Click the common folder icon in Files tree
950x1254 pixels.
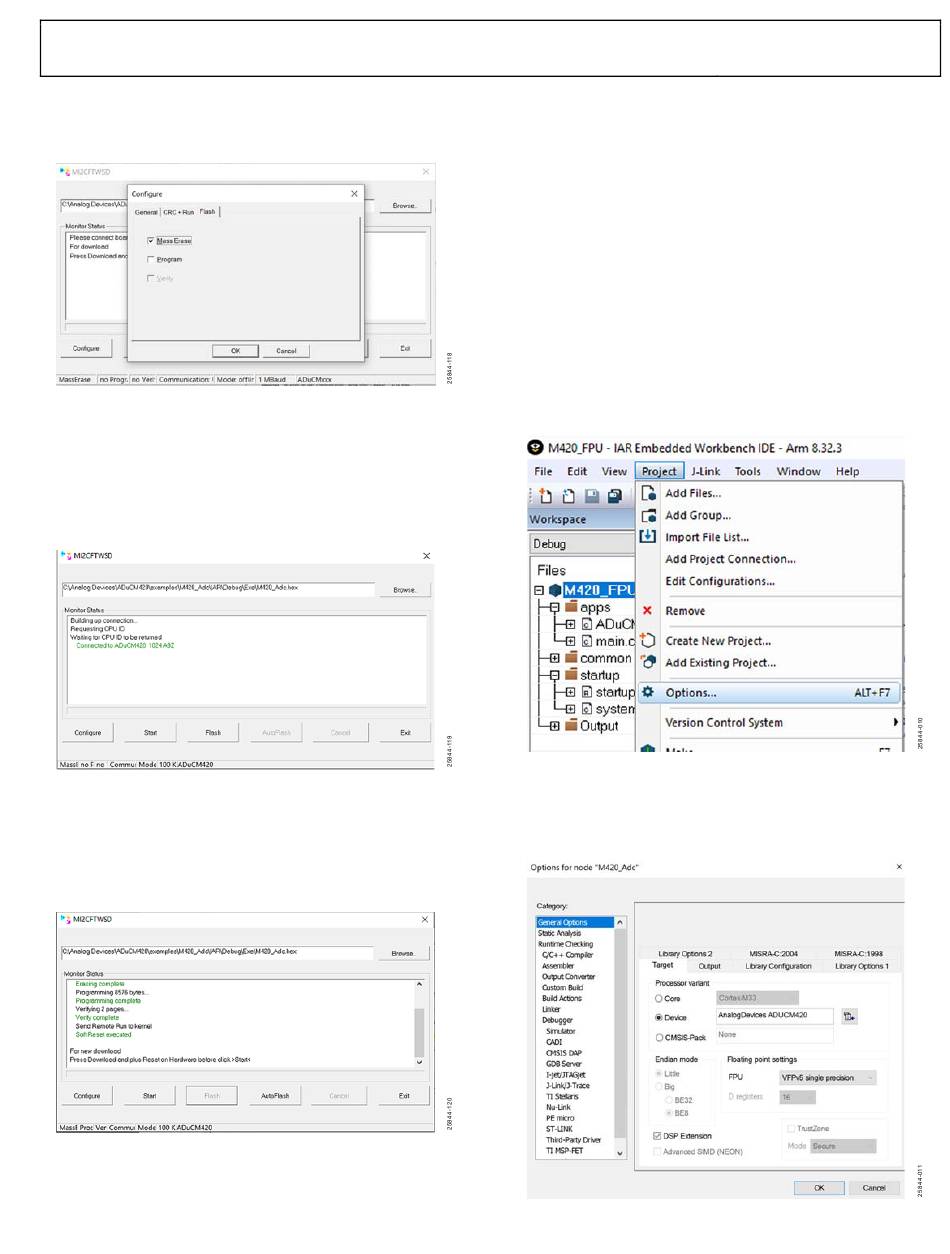570,658
